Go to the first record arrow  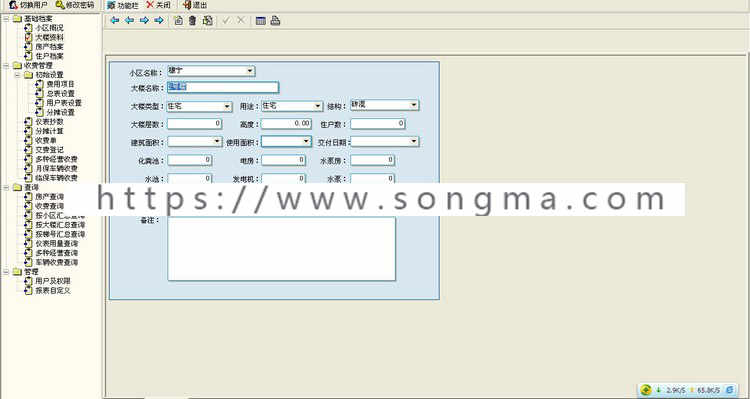[x=115, y=21]
